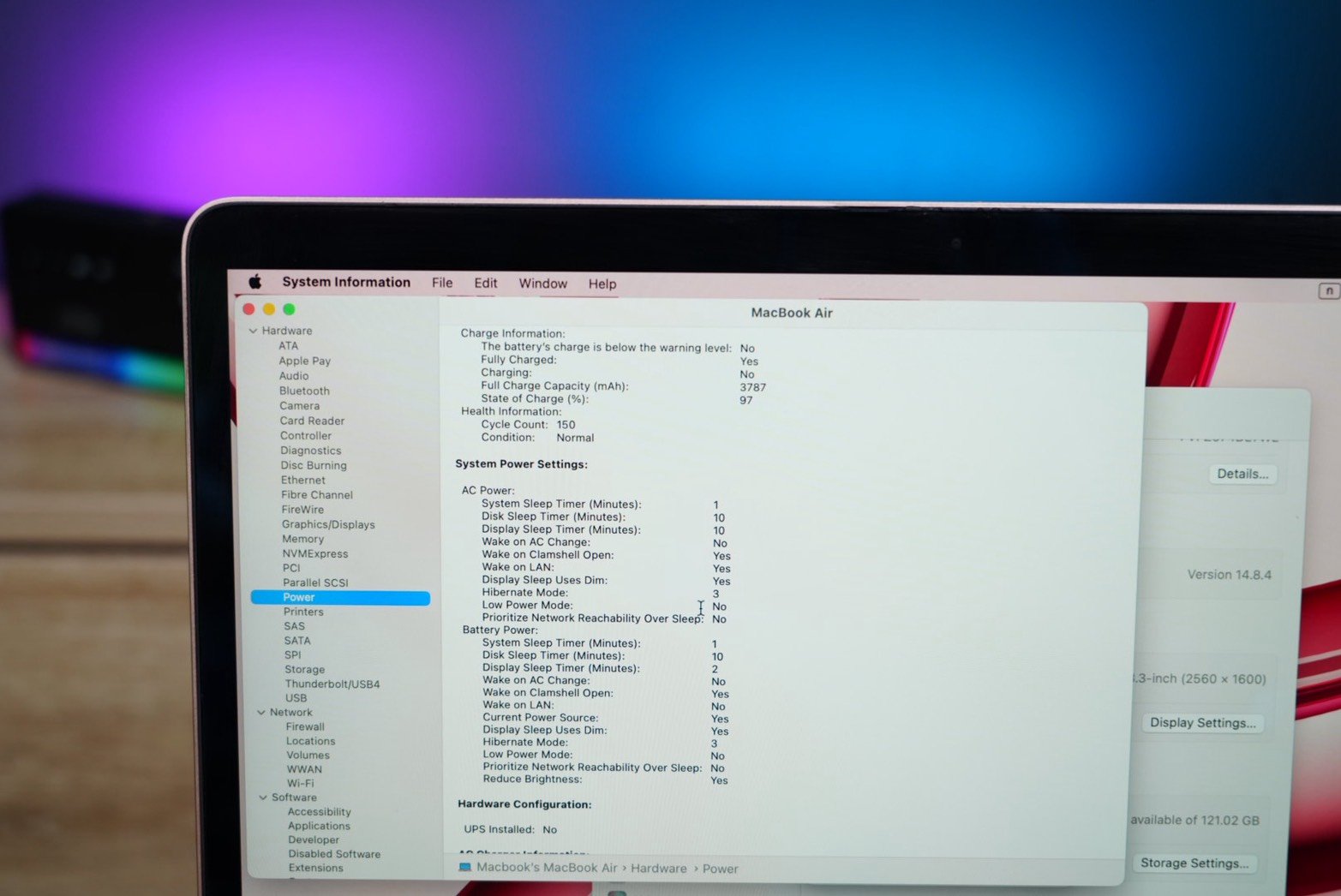Open the Window menu
This screenshot has width=1341, height=896.
(542, 284)
